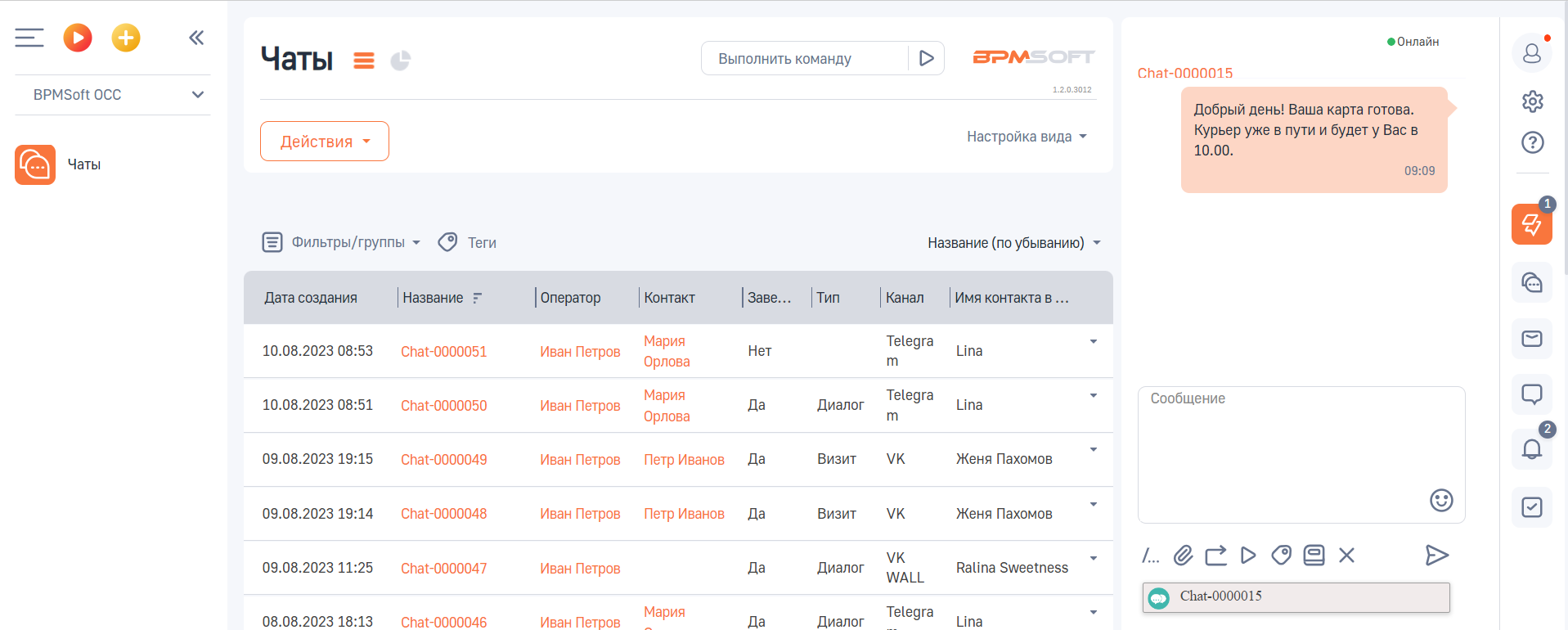The height and width of the screenshot is (630, 1568).
Task: Open the hamburger navigation menu icon
Action: [x=29, y=38]
